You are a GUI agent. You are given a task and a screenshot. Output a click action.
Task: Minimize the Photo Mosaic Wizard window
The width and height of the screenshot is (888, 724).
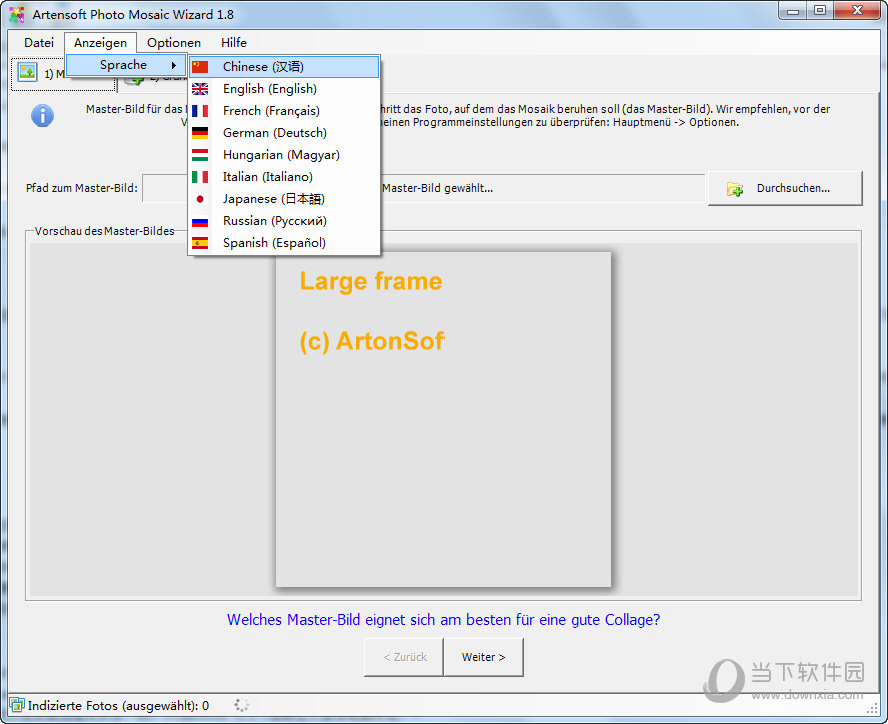point(793,11)
